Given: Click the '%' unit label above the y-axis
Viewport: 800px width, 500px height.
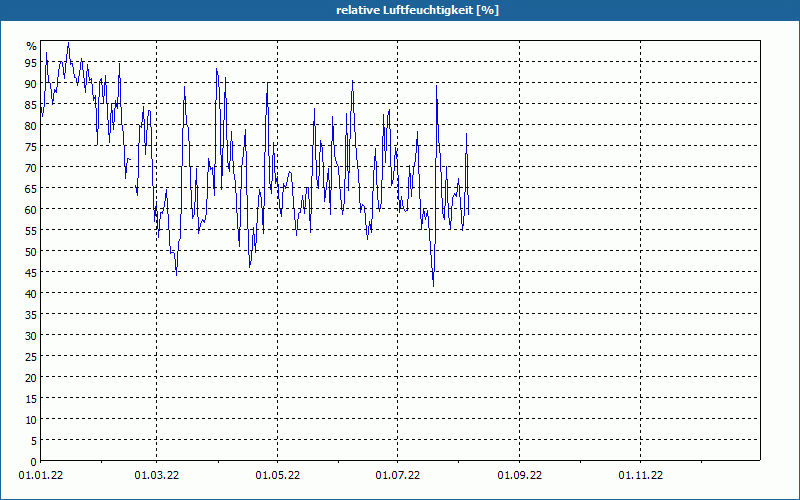Looking at the screenshot, I should pos(31,46).
